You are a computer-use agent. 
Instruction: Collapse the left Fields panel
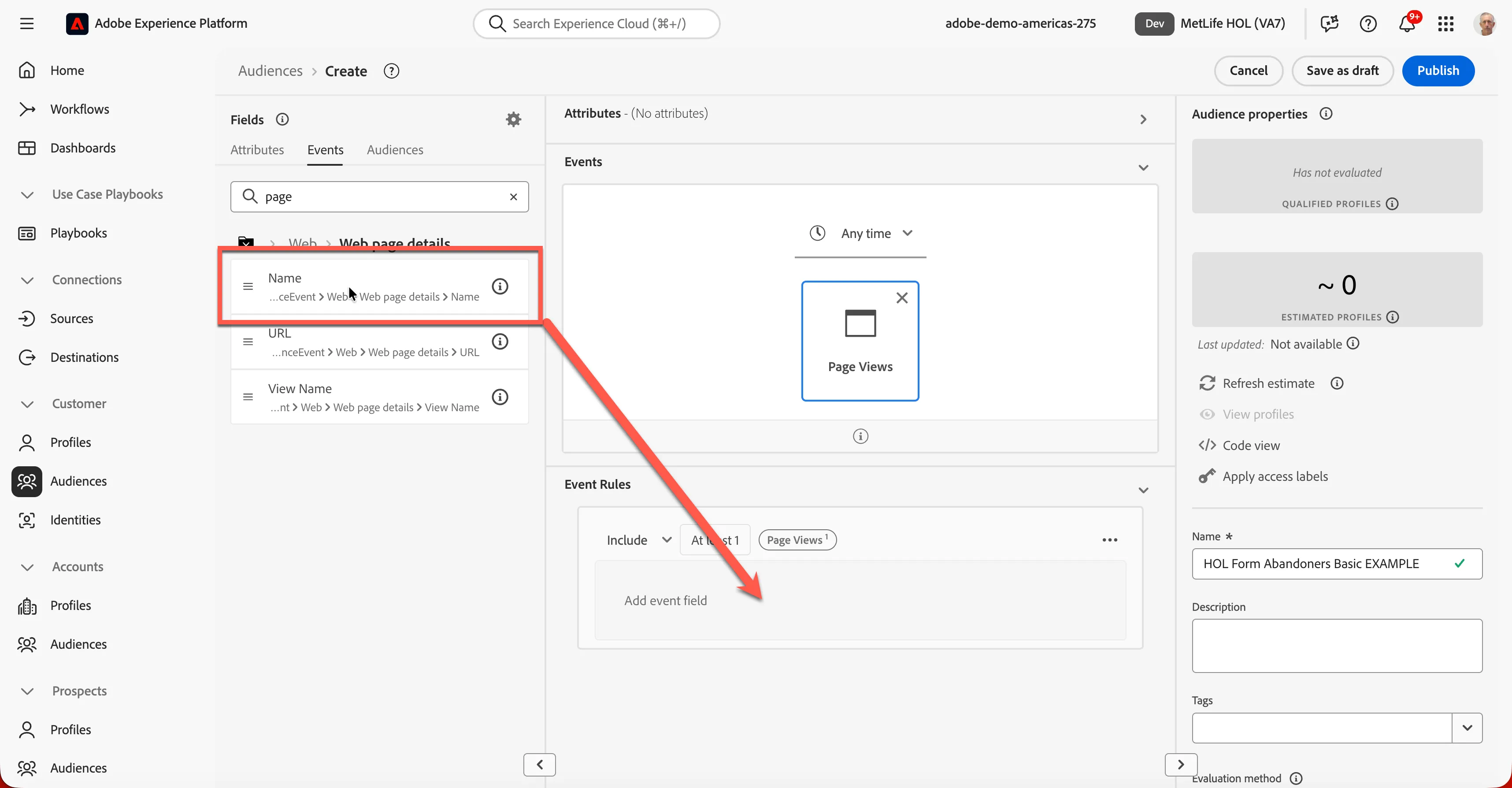[x=539, y=764]
